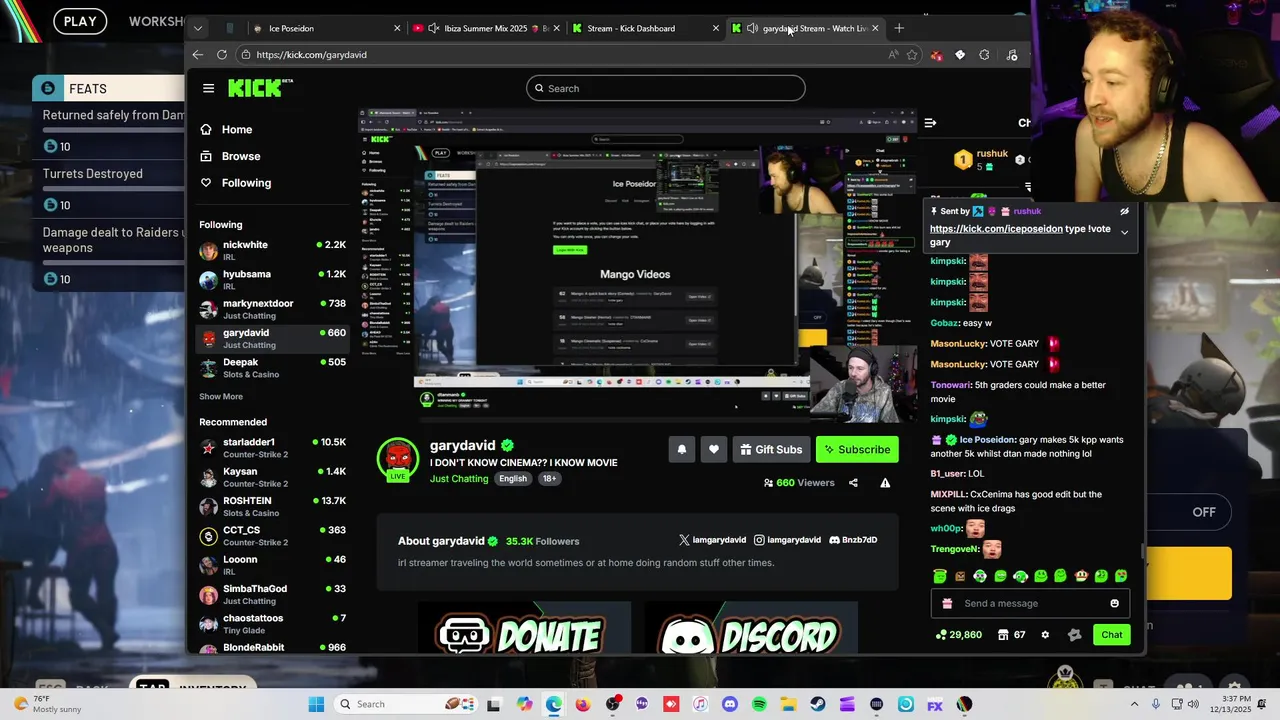Open Discord from the taskbar
This screenshot has height=720, width=1280.
729,704
